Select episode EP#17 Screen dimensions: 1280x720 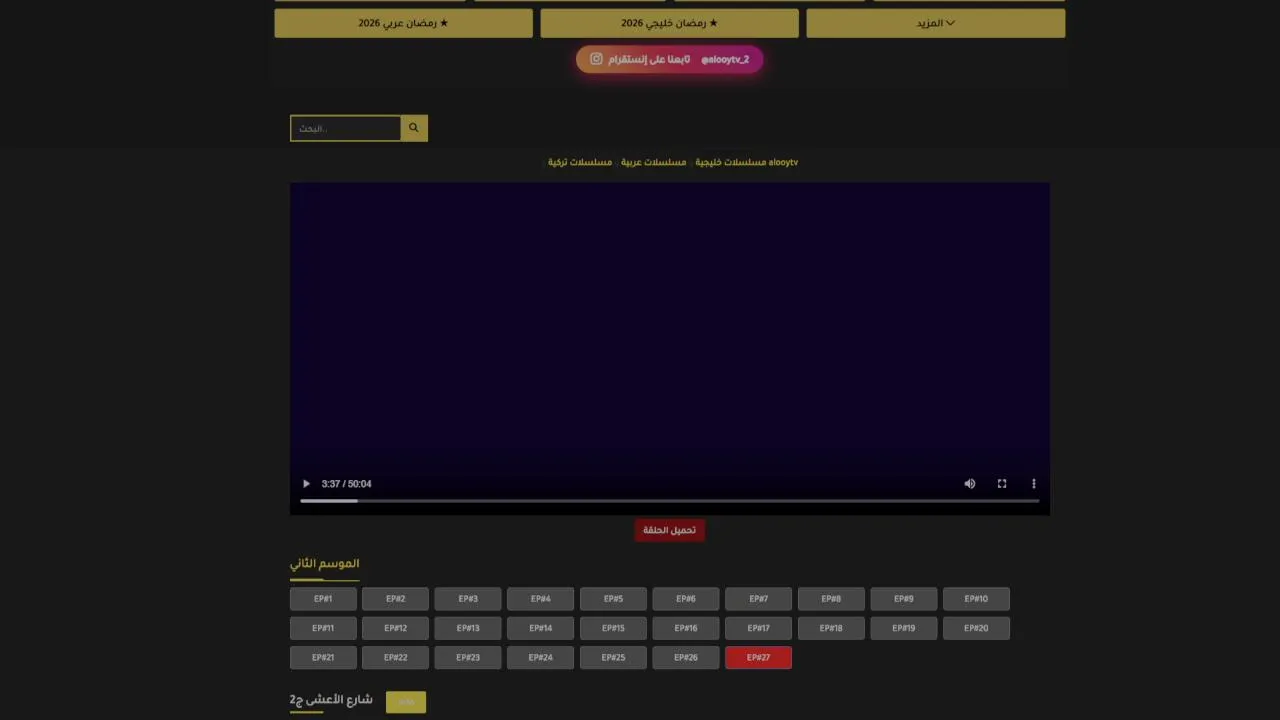click(x=759, y=628)
